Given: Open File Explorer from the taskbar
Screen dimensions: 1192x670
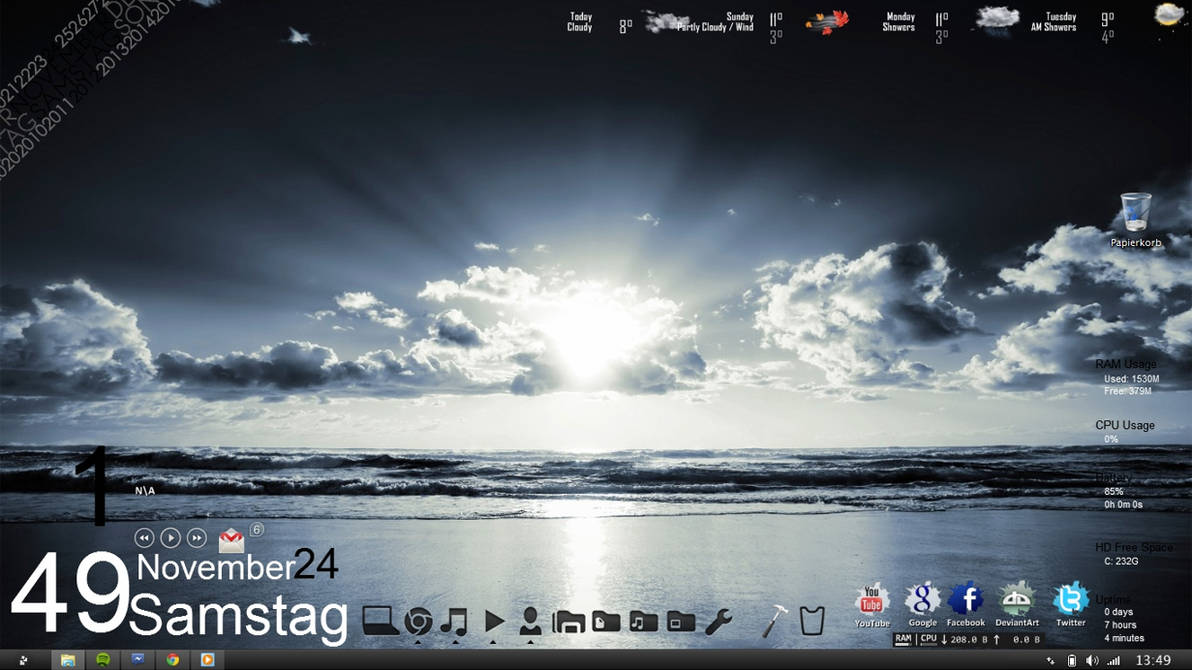Looking at the screenshot, I should pos(67,659).
